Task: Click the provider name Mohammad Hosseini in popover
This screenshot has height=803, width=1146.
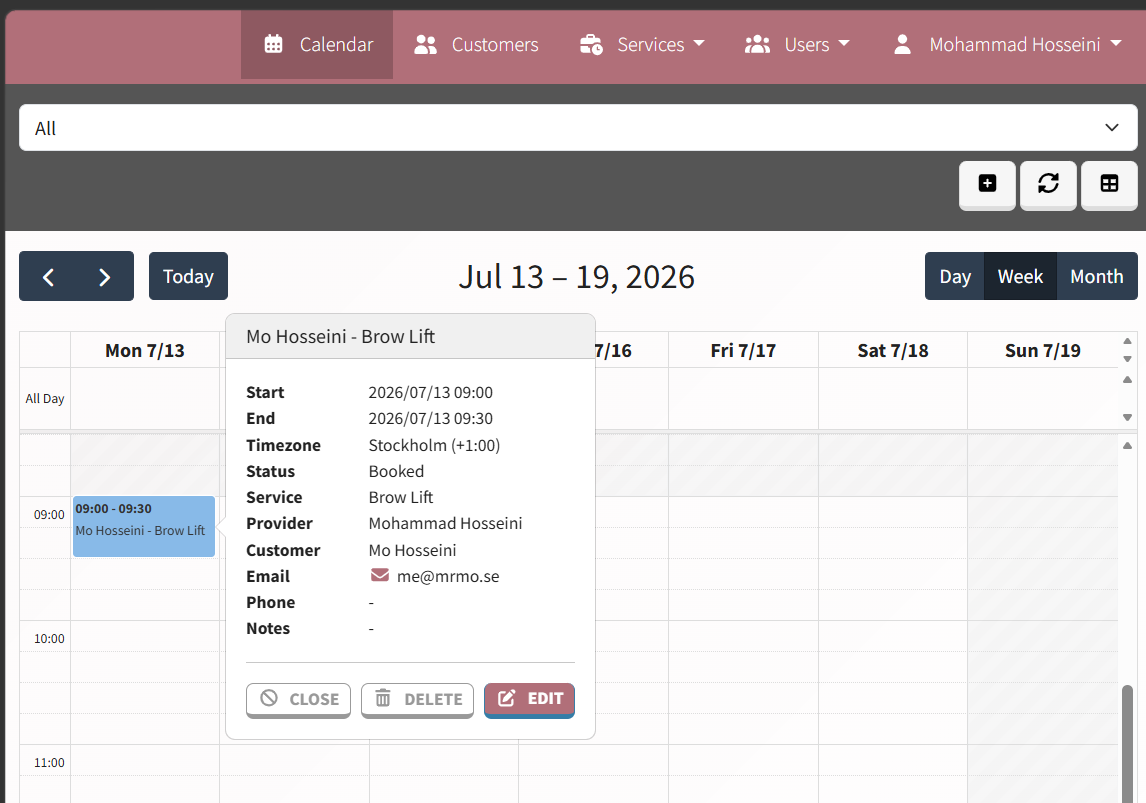Action: (445, 523)
